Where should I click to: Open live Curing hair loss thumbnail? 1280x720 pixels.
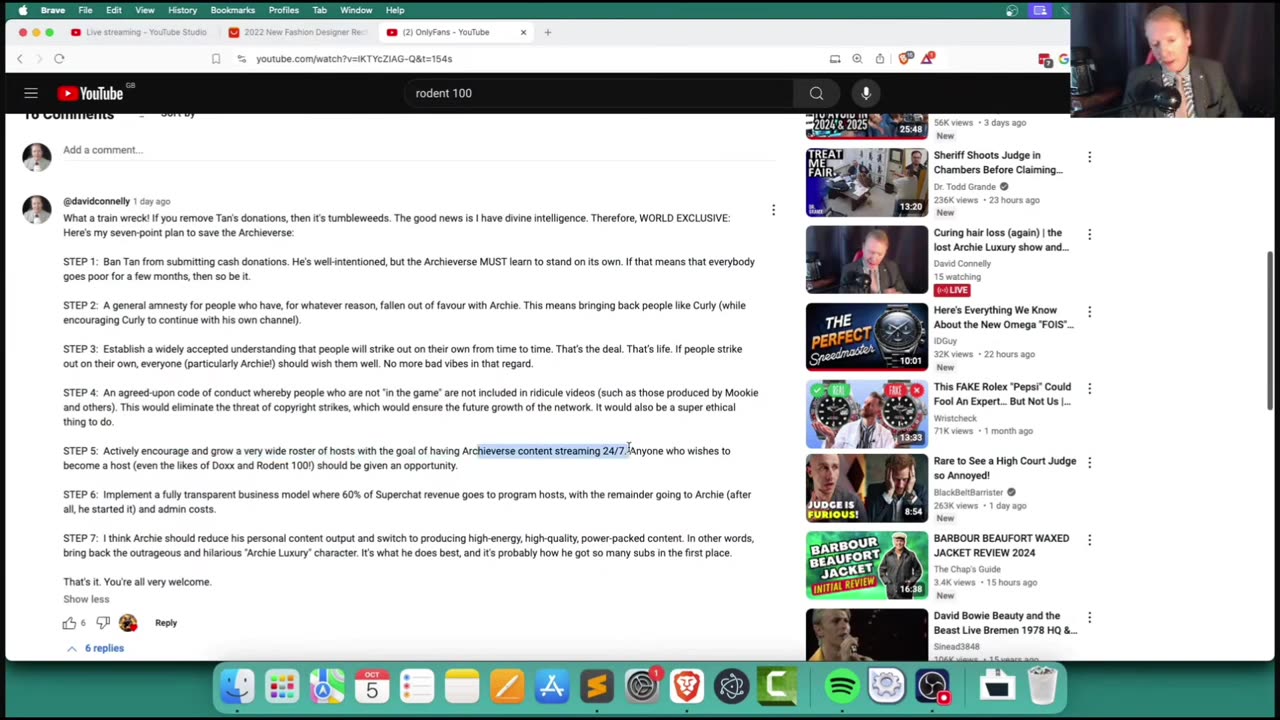(867, 259)
